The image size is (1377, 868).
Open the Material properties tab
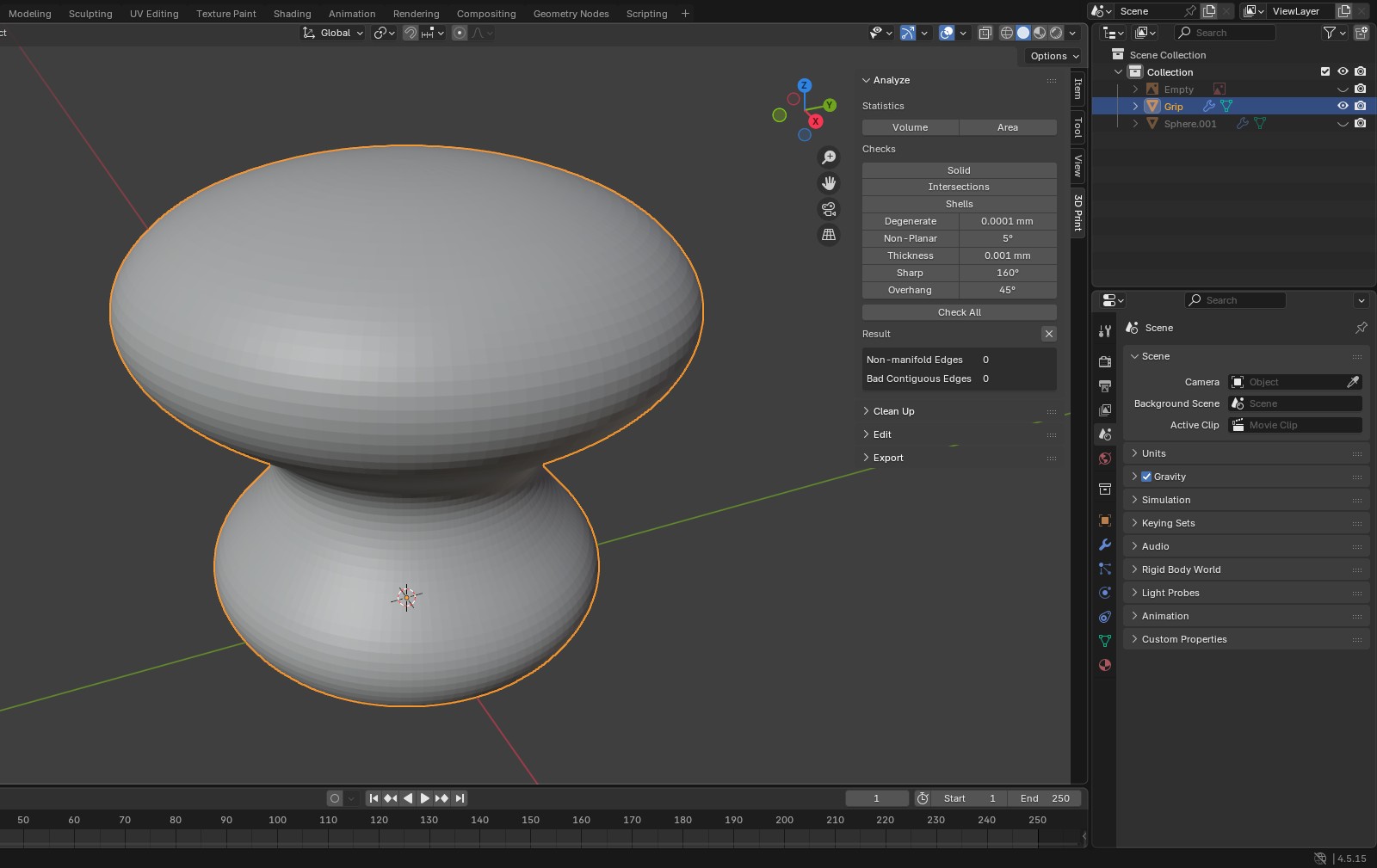(1105, 665)
